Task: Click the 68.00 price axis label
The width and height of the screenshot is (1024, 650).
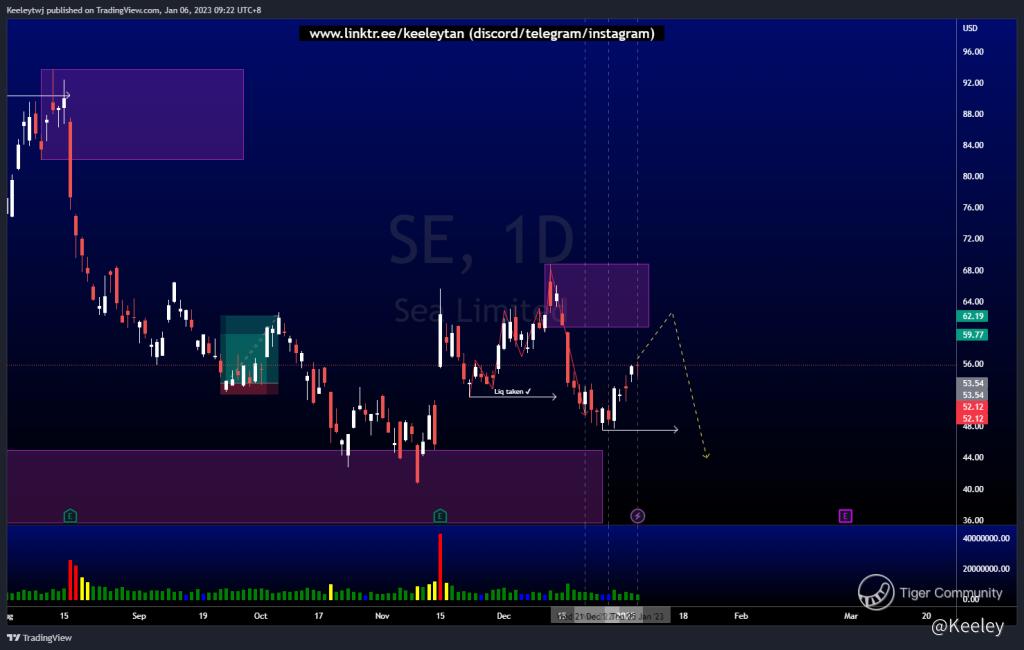Action: [x=972, y=270]
